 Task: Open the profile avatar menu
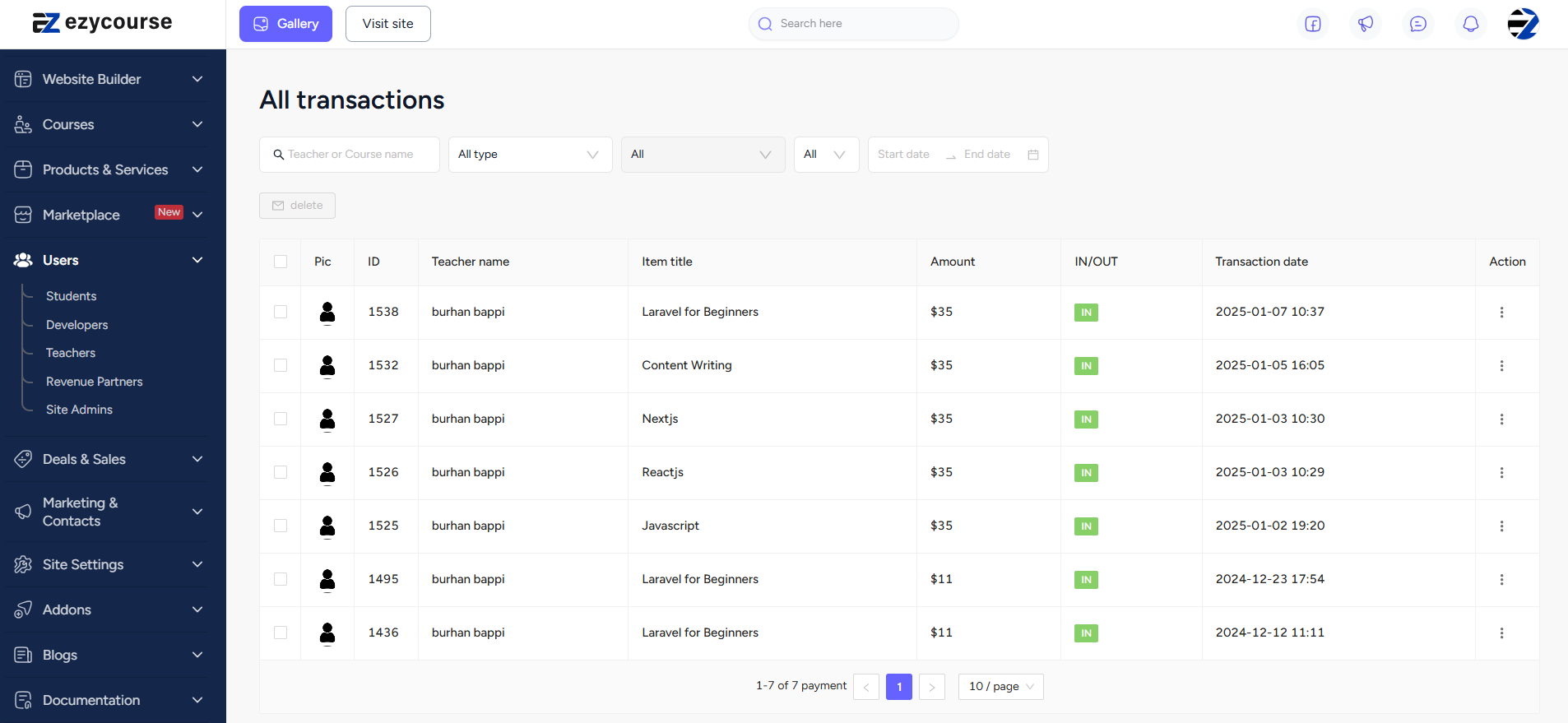[x=1523, y=24]
